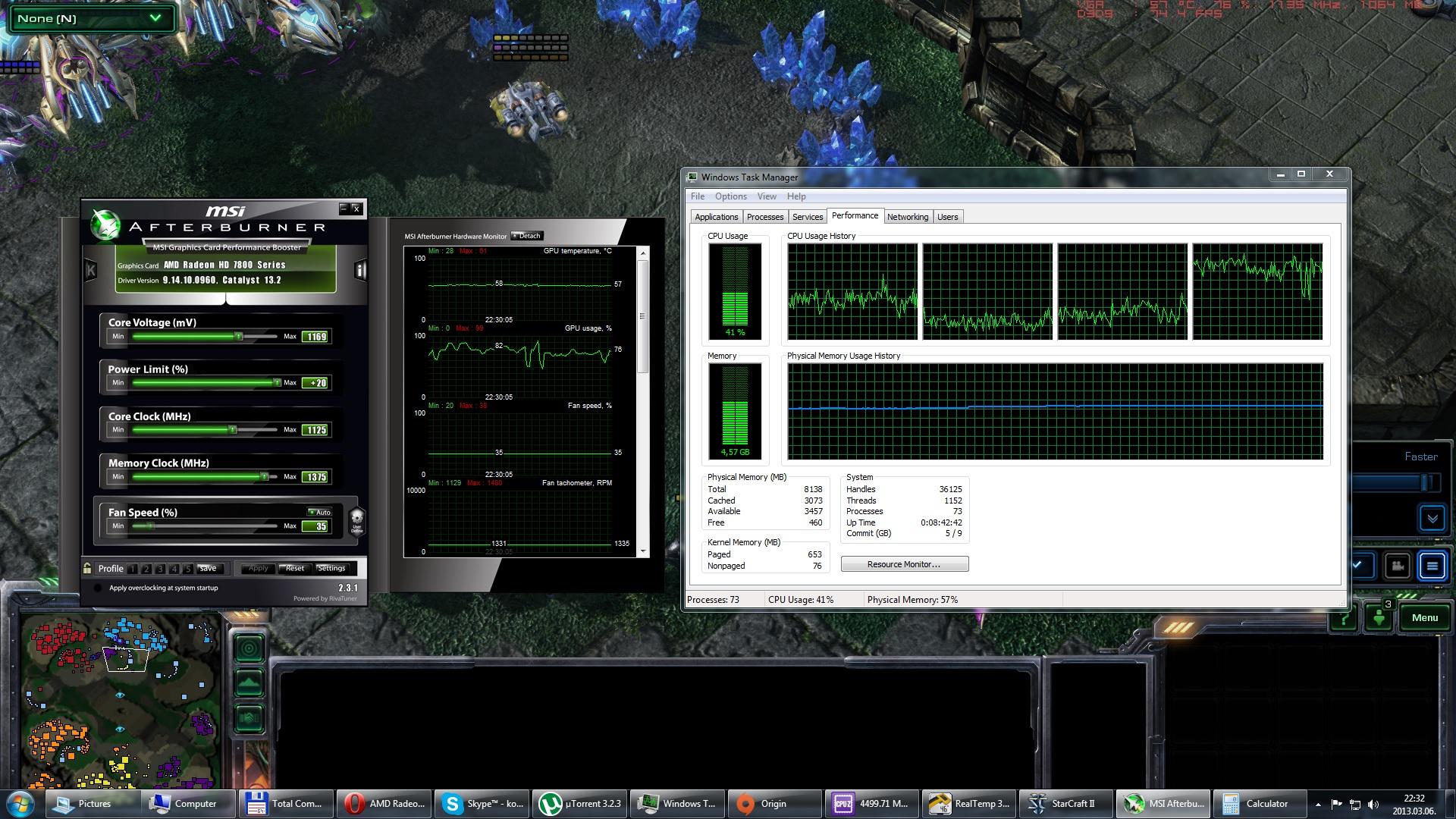Open Origin from the taskbar
The height and width of the screenshot is (819, 1456).
point(774,804)
